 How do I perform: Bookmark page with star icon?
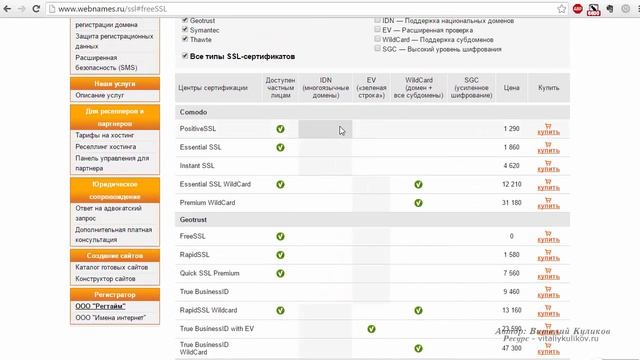point(562,9)
